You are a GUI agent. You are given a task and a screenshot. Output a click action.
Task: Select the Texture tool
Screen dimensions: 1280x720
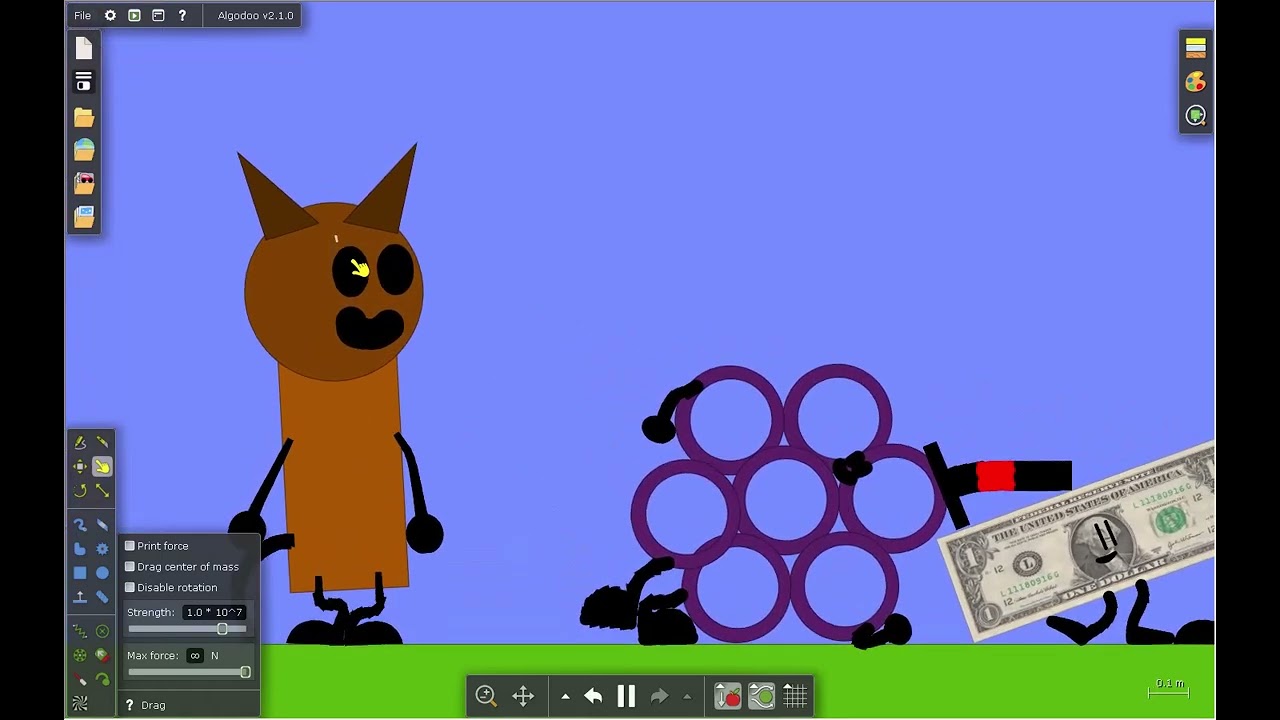[80, 703]
